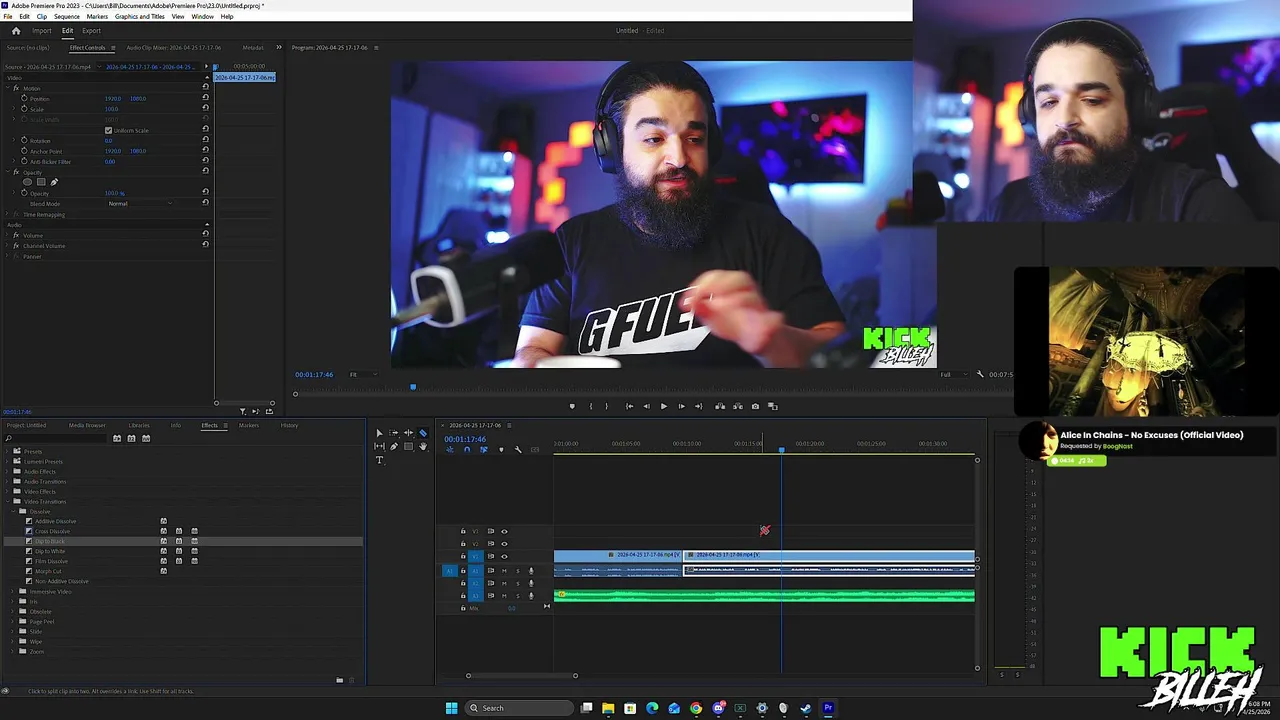Collapse the Video Transitions folder
The width and height of the screenshot is (1280, 720).
coord(10,501)
